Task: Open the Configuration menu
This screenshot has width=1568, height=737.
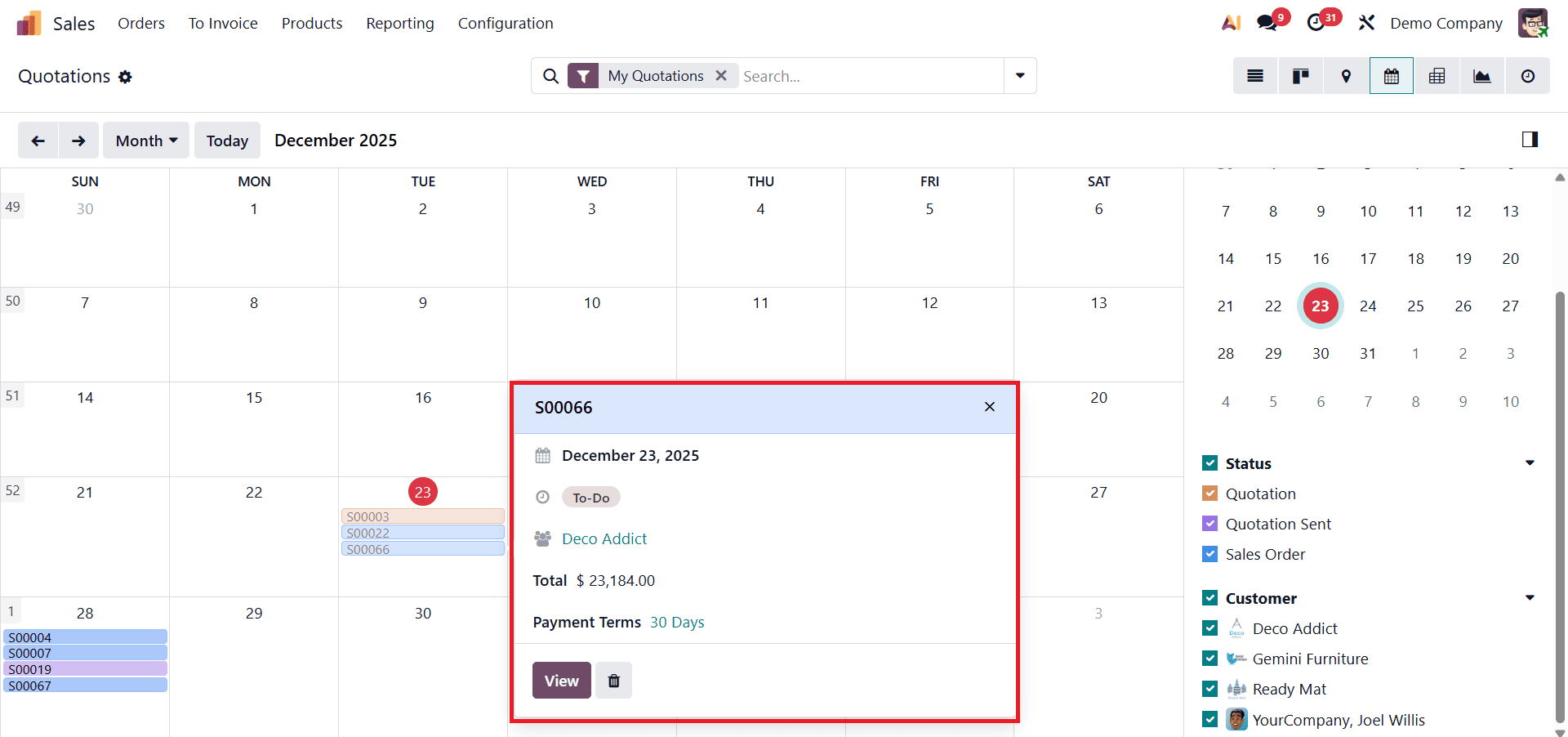Action: pyautogui.click(x=506, y=23)
